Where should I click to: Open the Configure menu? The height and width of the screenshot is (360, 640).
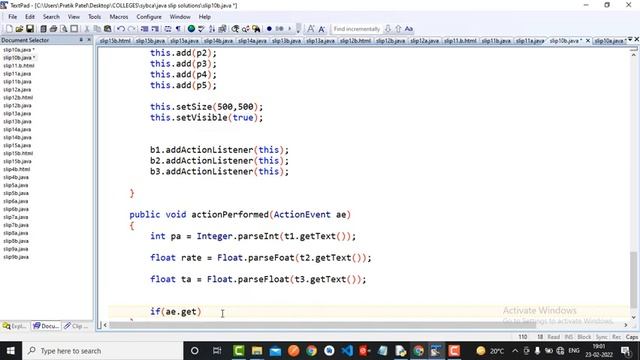pyautogui.click(x=149, y=17)
